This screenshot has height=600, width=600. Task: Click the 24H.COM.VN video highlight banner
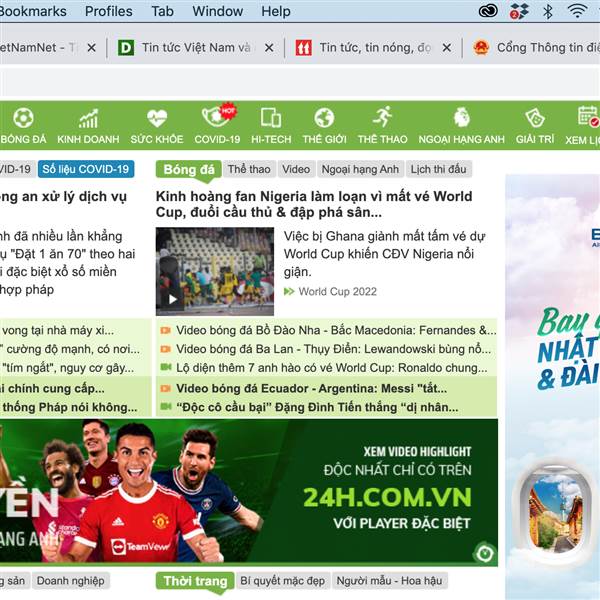tap(249, 492)
